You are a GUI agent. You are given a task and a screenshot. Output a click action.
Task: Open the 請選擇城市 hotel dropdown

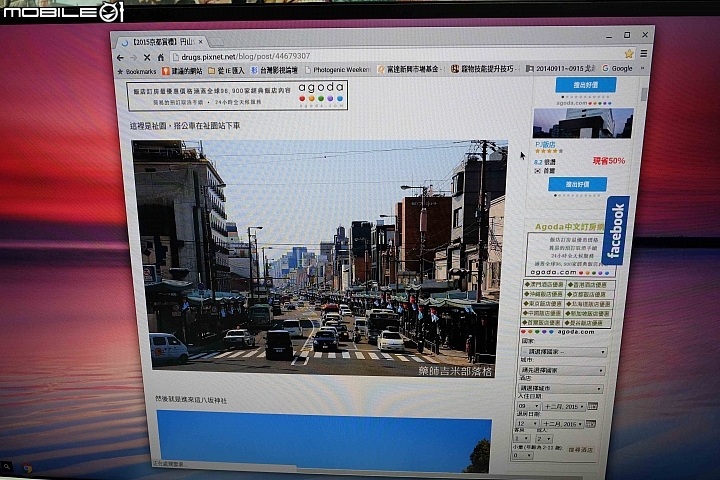[560, 388]
